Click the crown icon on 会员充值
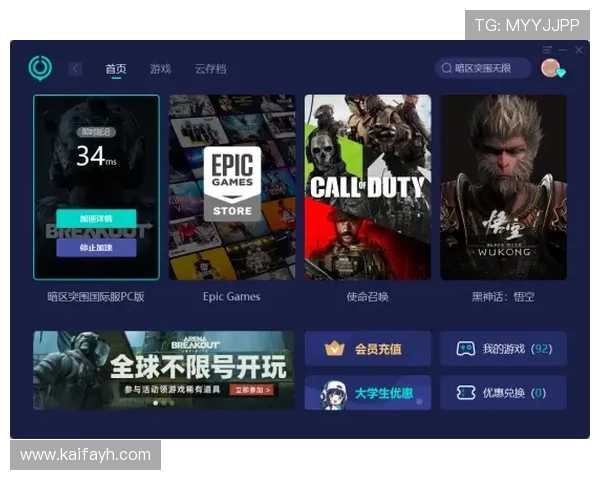Screen dimensions: 600x480 pyautogui.click(x=334, y=348)
